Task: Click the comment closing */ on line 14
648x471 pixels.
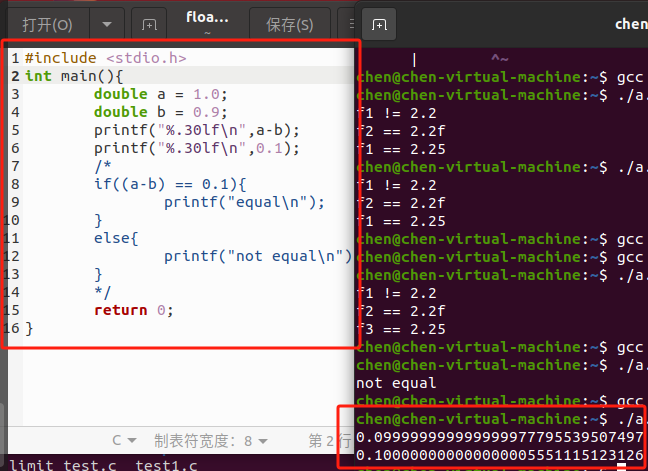Action: (x=102, y=292)
